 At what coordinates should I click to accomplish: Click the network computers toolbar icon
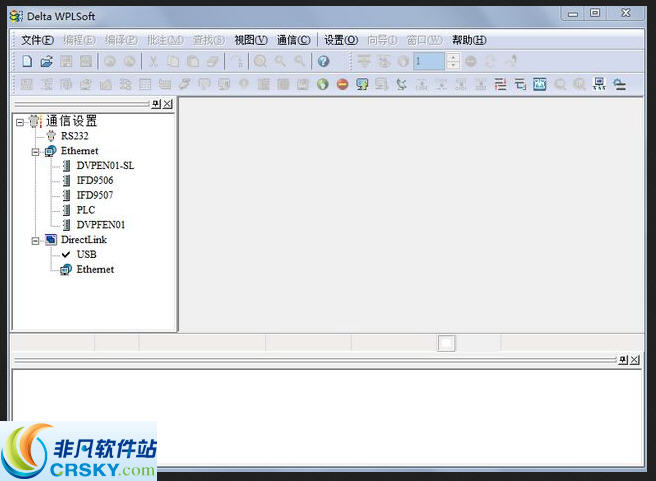pos(599,84)
